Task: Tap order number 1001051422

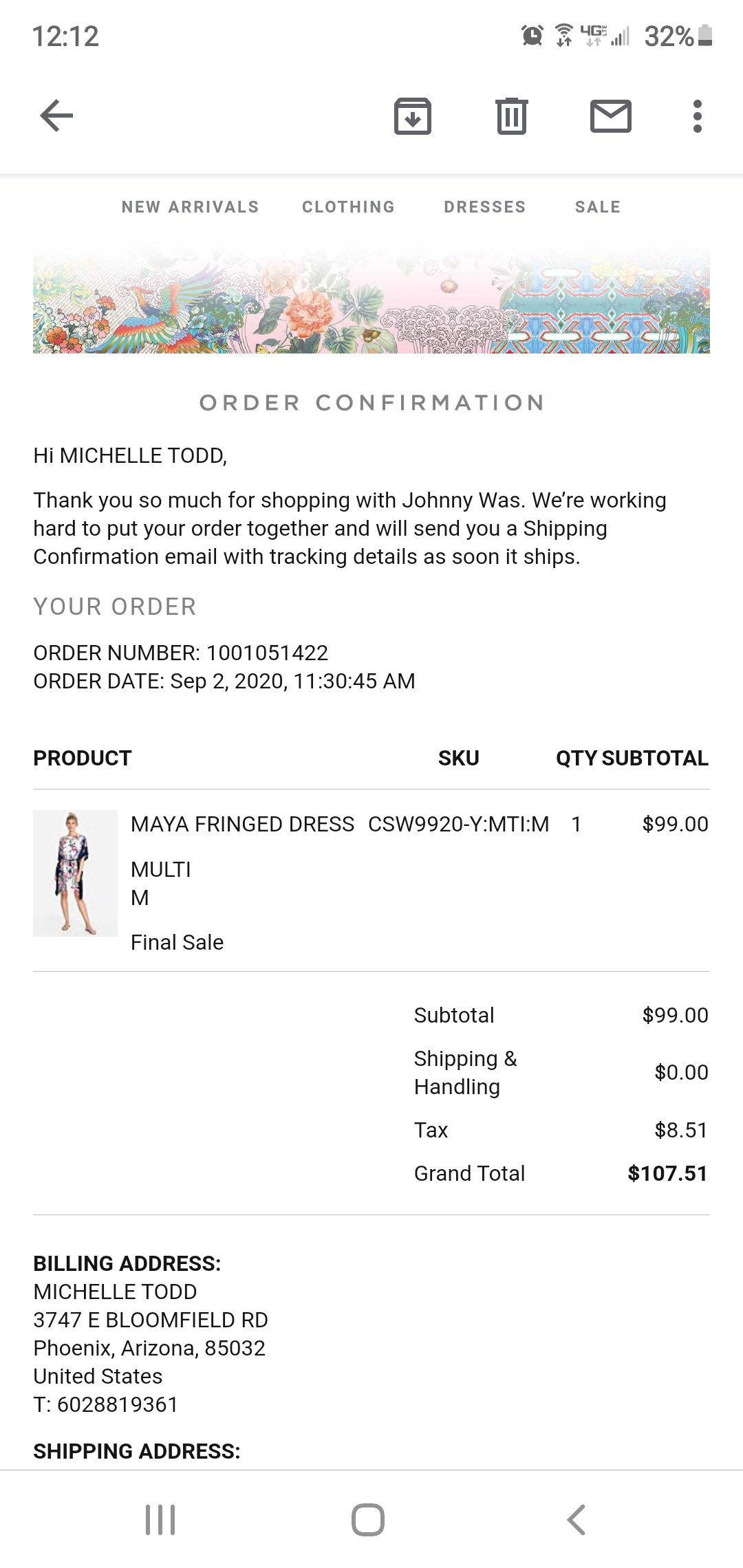Action: point(267,653)
